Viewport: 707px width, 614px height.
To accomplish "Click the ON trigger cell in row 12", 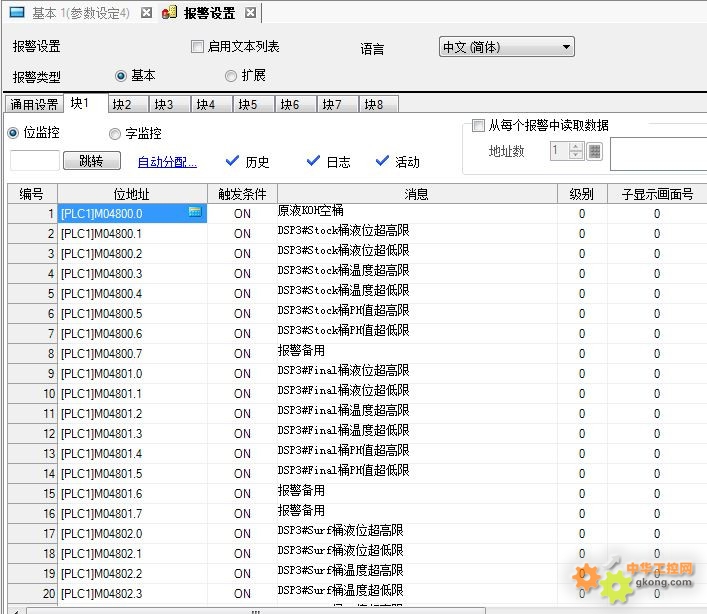I will point(242,434).
